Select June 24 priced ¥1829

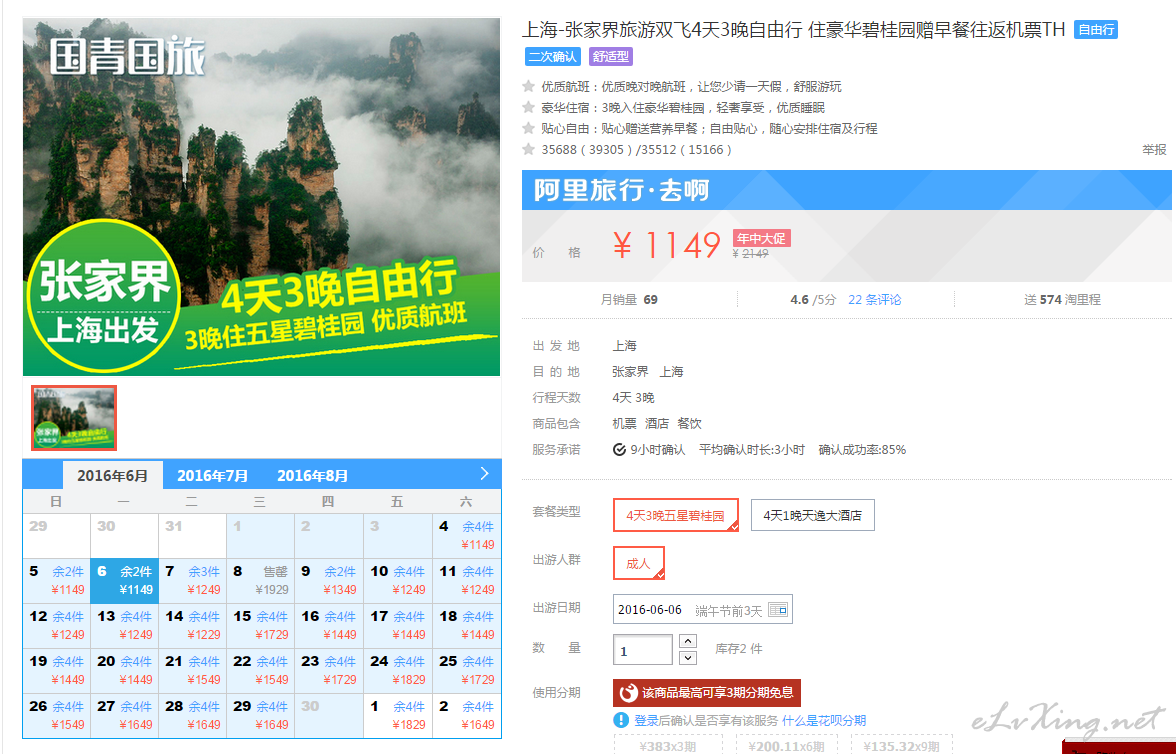(398, 671)
